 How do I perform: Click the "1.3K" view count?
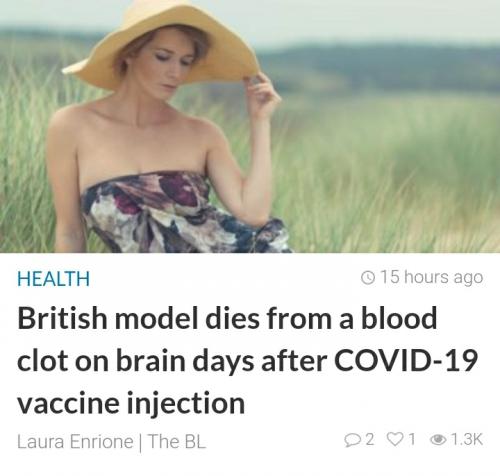466,440
